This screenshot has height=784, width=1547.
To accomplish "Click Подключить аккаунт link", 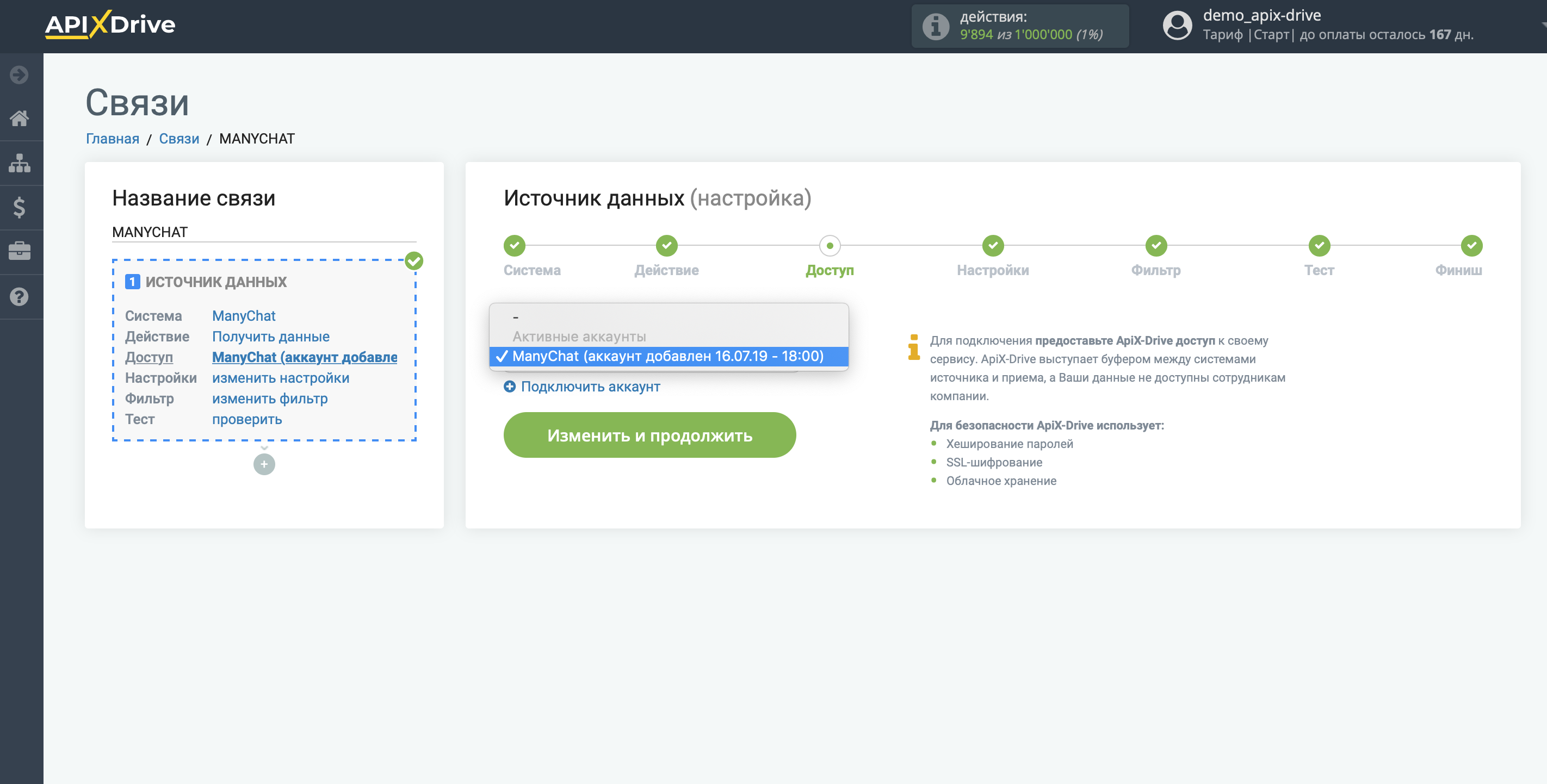I will (x=590, y=387).
